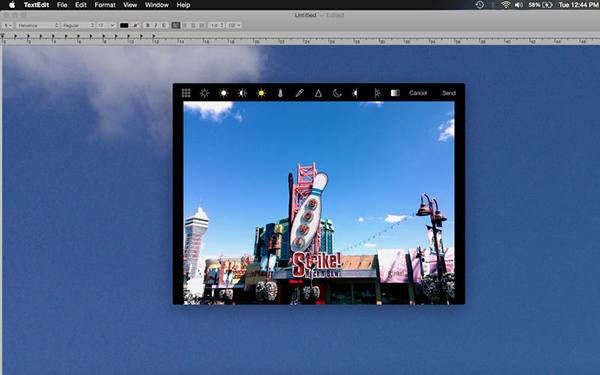
Task: Open the grid icon in editor toolbar
Action: click(x=186, y=93)
